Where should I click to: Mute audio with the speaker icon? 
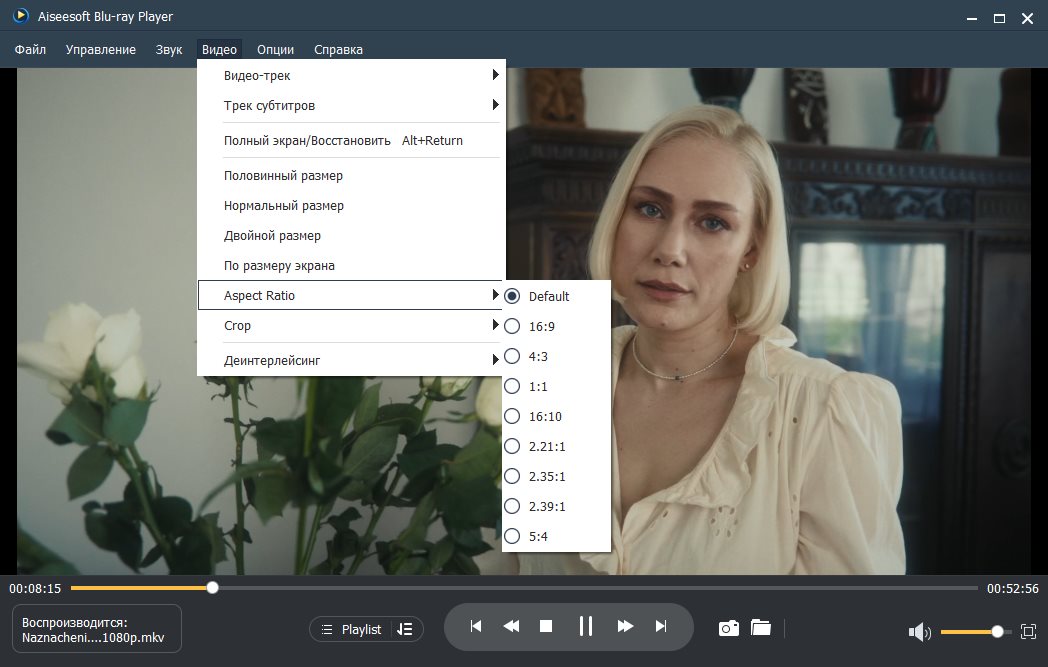918,632
